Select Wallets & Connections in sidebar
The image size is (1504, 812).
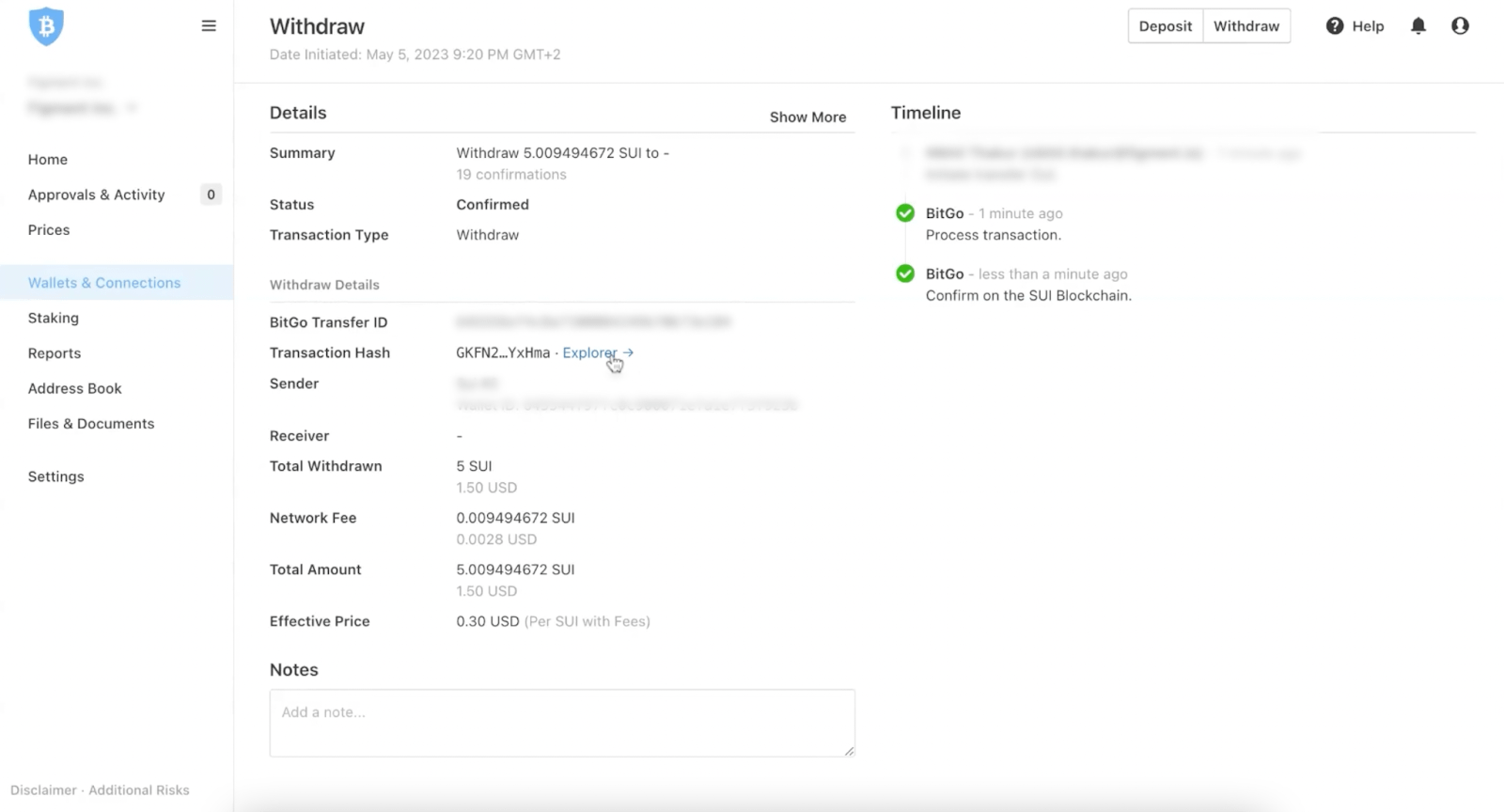104,283
